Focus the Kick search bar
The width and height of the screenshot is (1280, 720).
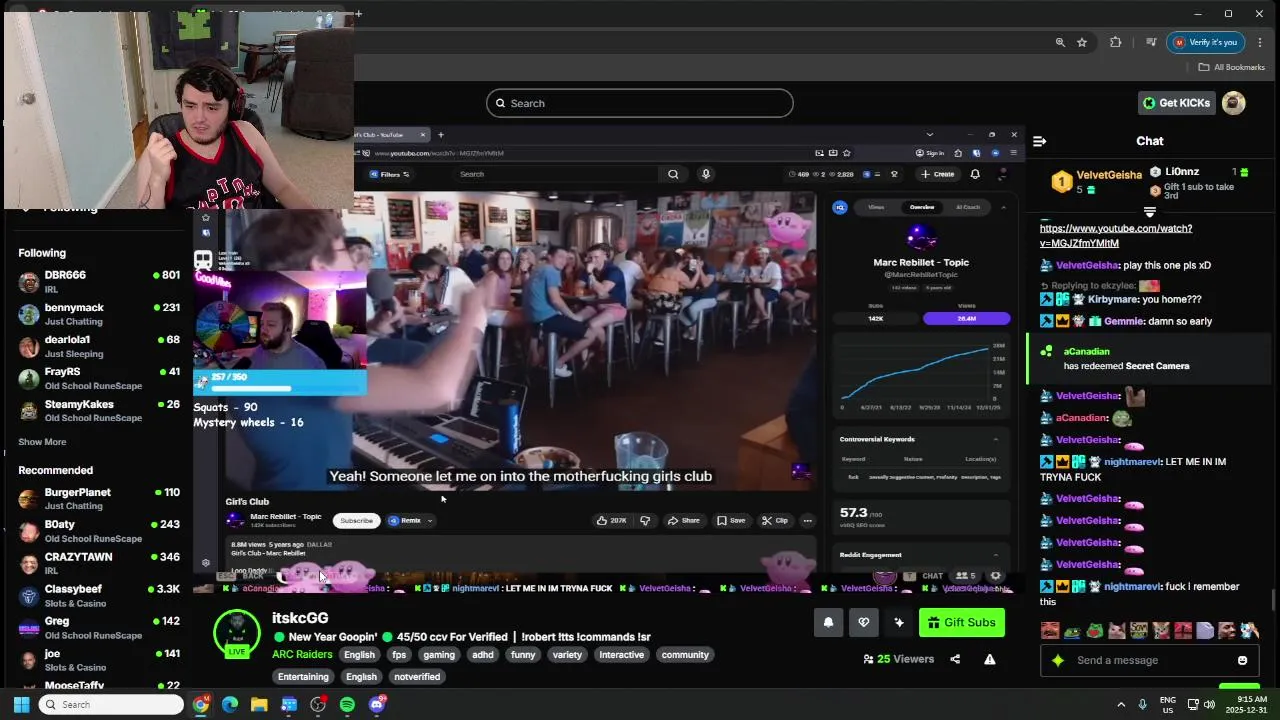tap(640, 103)
